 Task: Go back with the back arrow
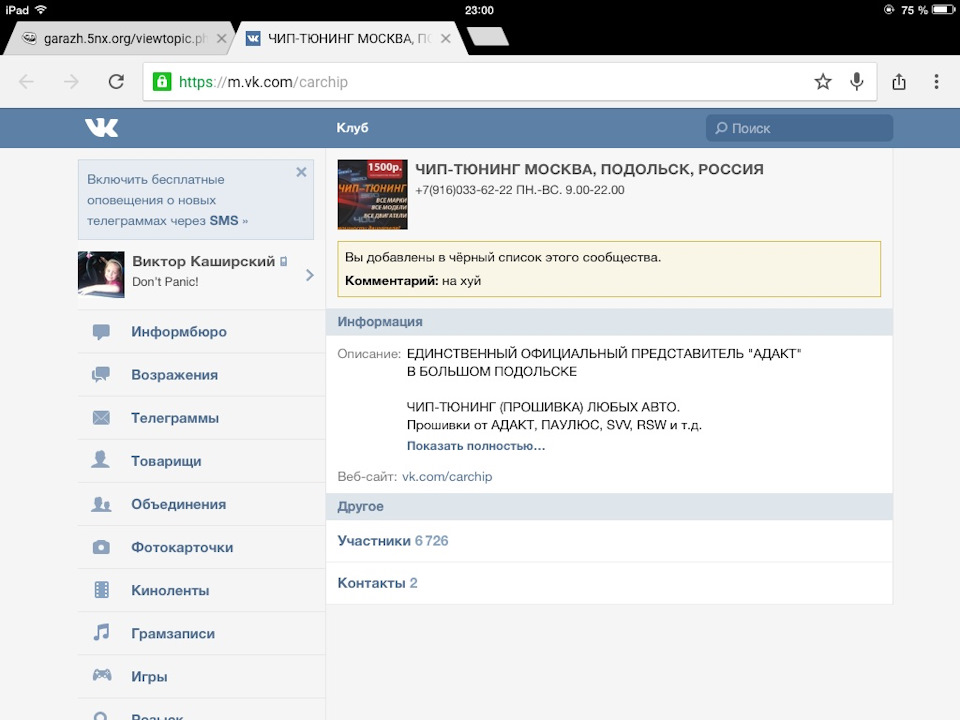click(x=27, y=82)
